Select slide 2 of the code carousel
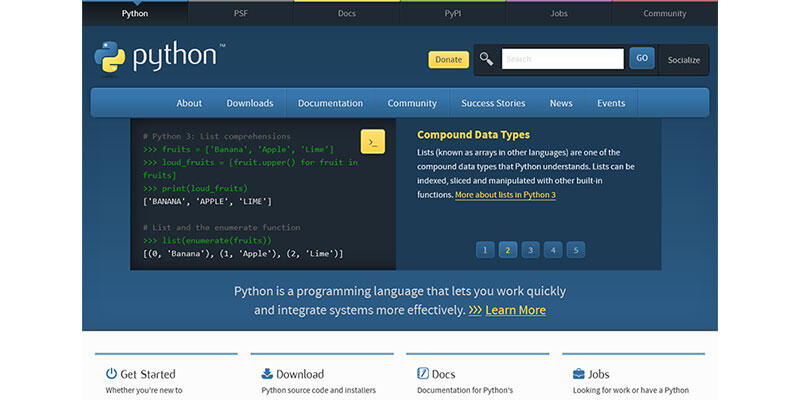 (x=508, y=250)
